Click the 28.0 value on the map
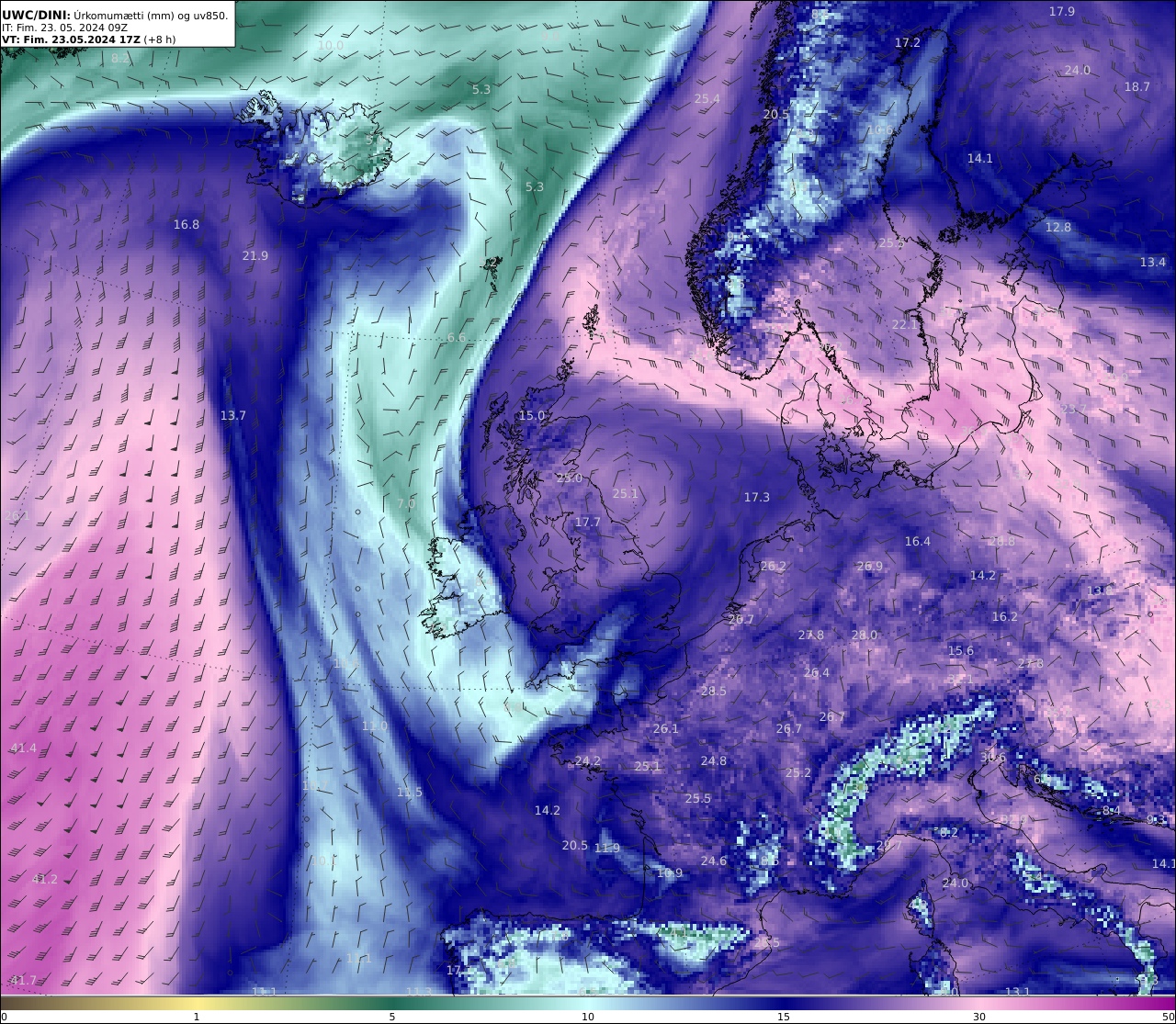Viewport: 1176px width, 1024px height. pos(865,635)
